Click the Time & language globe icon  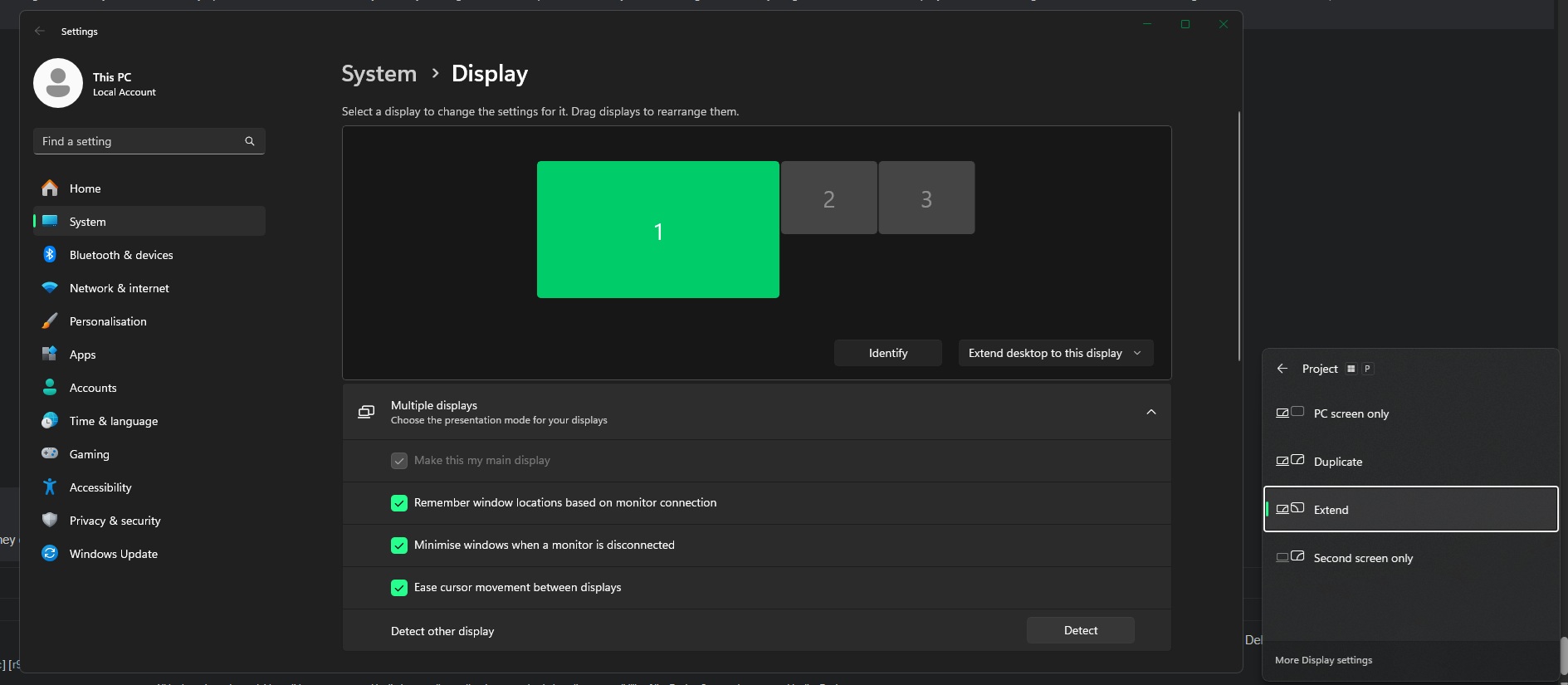[50, 420]
